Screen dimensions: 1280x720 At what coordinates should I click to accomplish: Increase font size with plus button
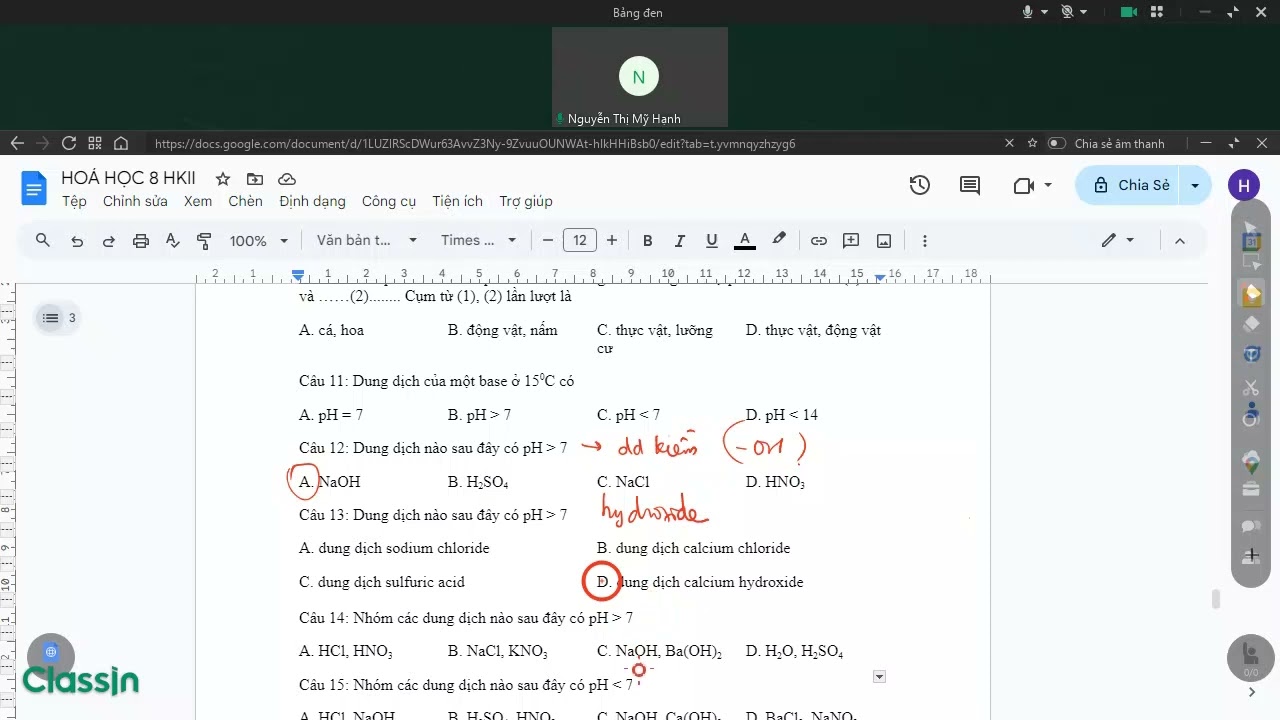tap(612, 241)
